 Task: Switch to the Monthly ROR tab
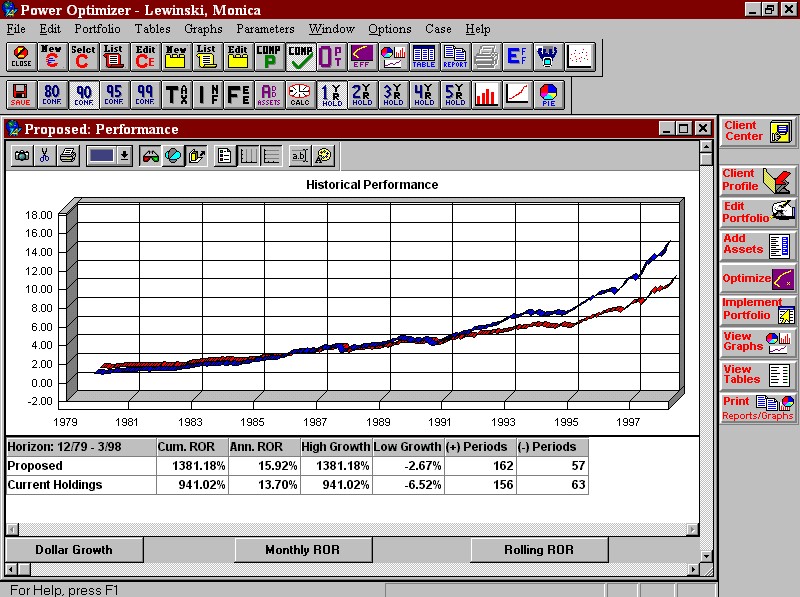point(301,549)
